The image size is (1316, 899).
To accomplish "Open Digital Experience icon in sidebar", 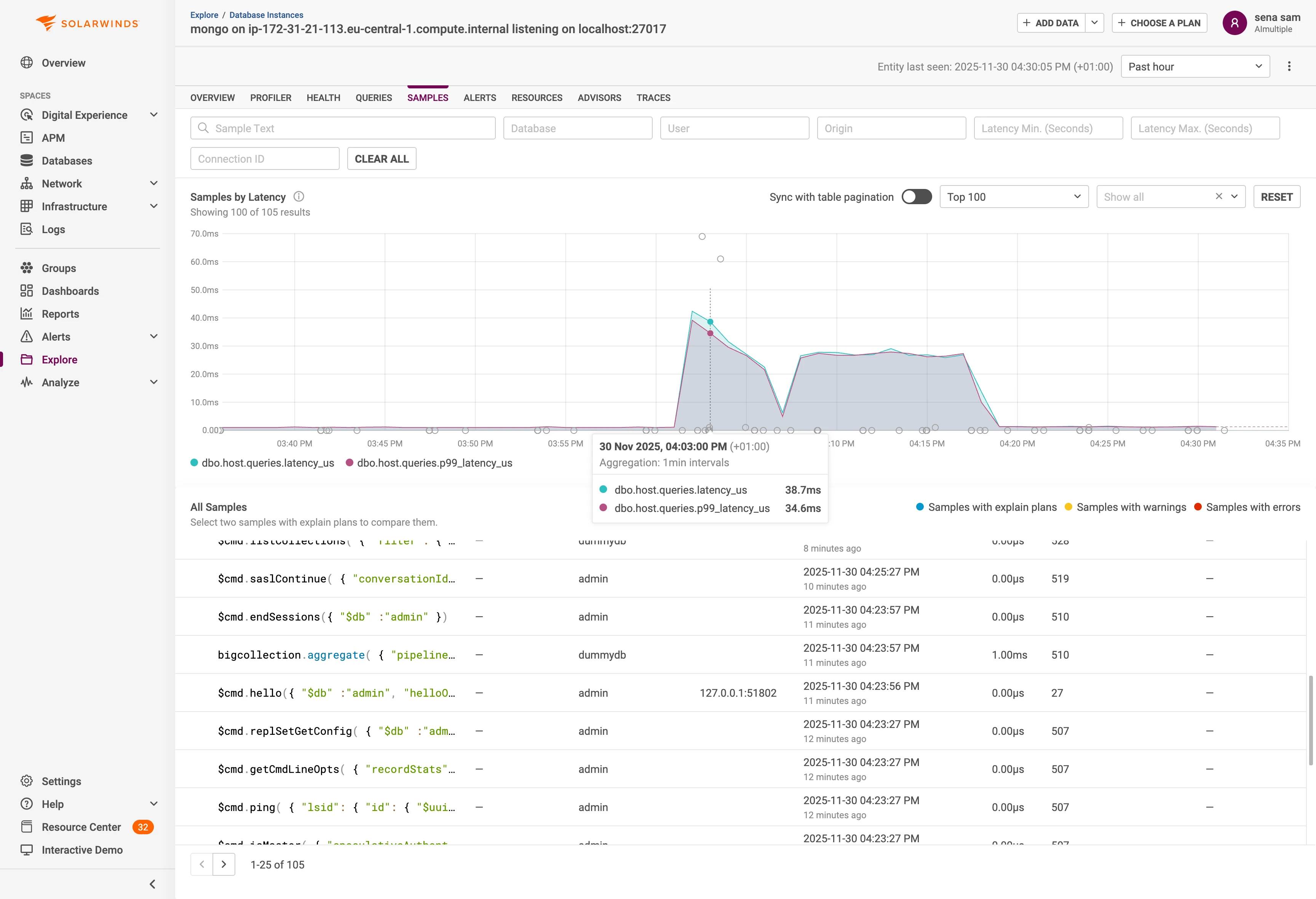I will (27, 115).
